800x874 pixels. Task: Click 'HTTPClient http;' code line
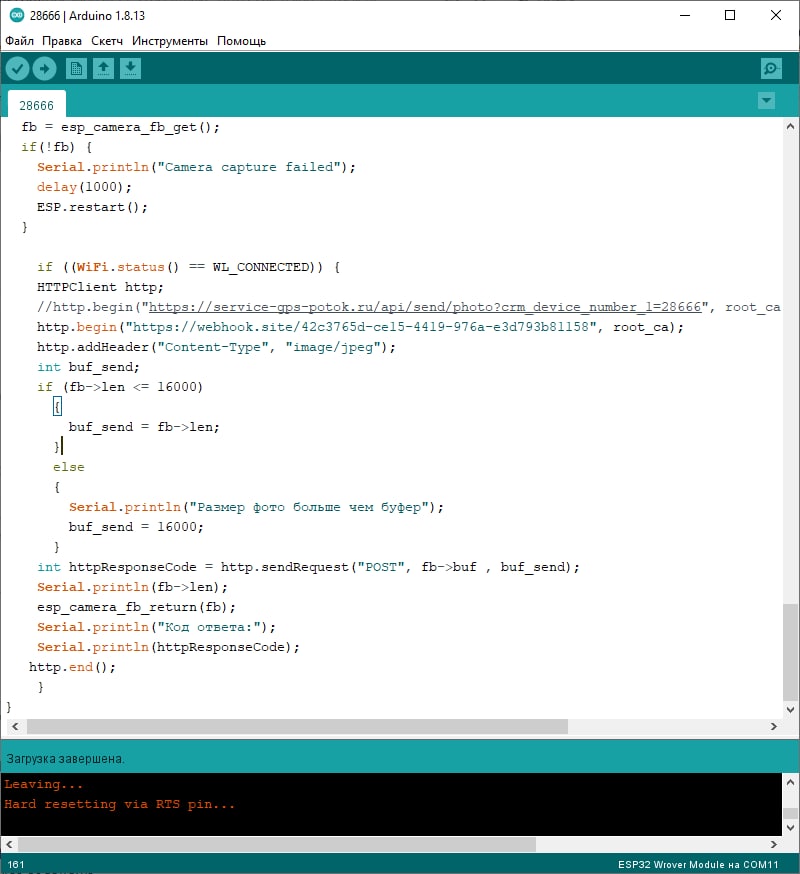point(100,287)
